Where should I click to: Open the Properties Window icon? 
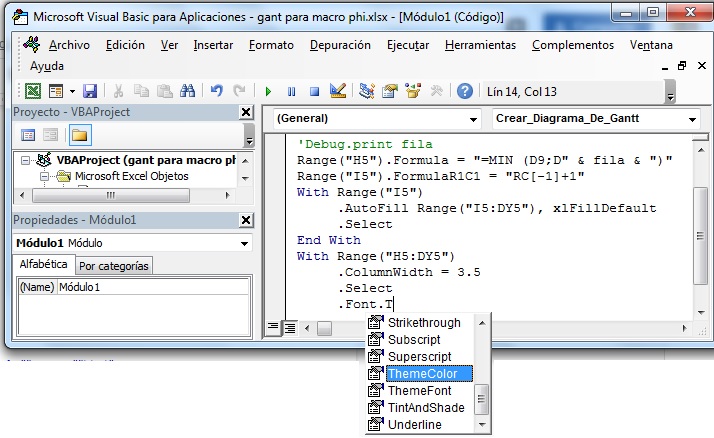pos(390,91)
